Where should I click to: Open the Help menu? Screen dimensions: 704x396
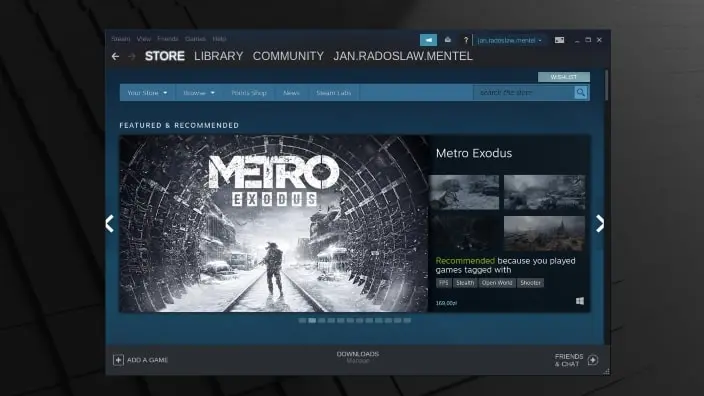click(x=219, y=39)
